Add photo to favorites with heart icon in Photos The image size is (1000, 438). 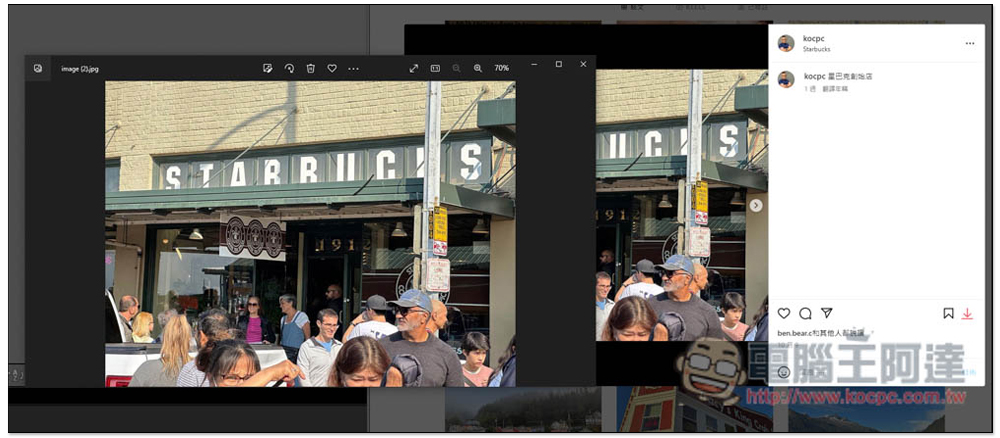click(332, 68)
